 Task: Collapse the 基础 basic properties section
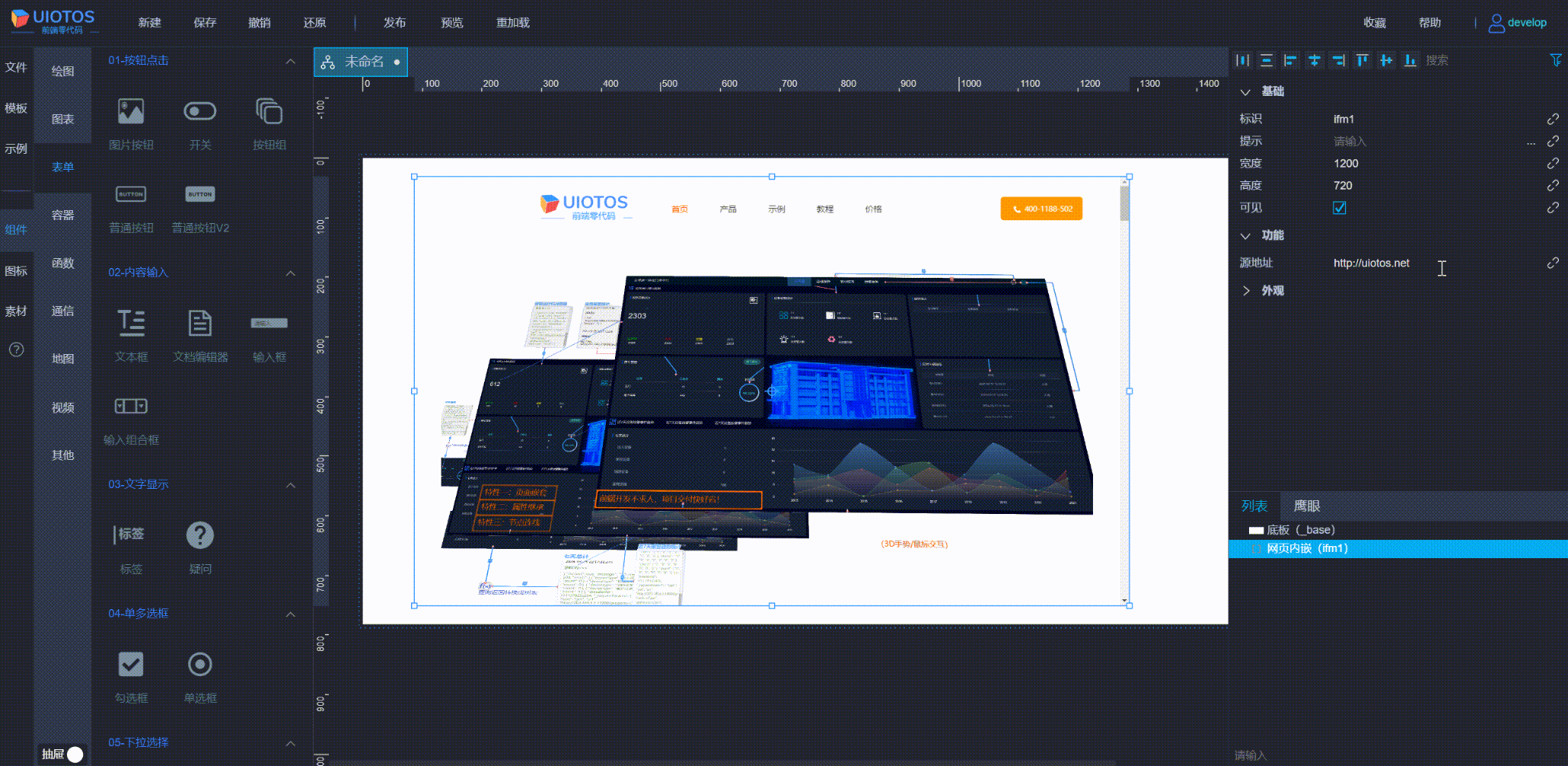pyautogui.click(x=1246, y=91)
